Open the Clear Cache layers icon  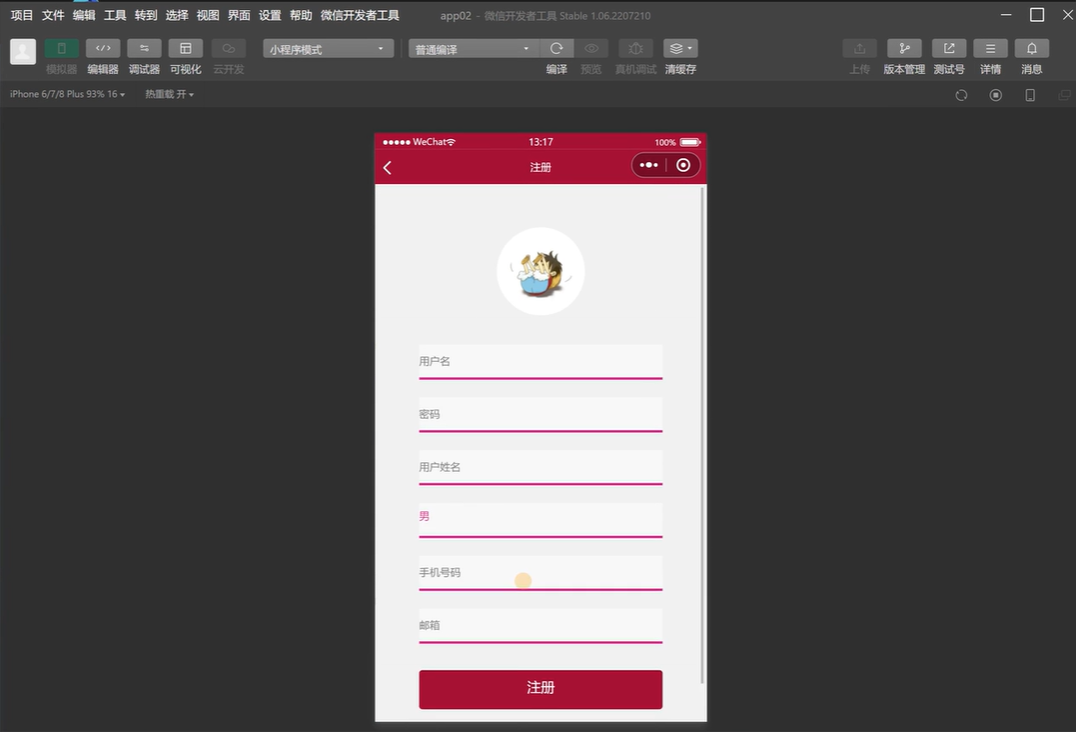click(680, 48)
